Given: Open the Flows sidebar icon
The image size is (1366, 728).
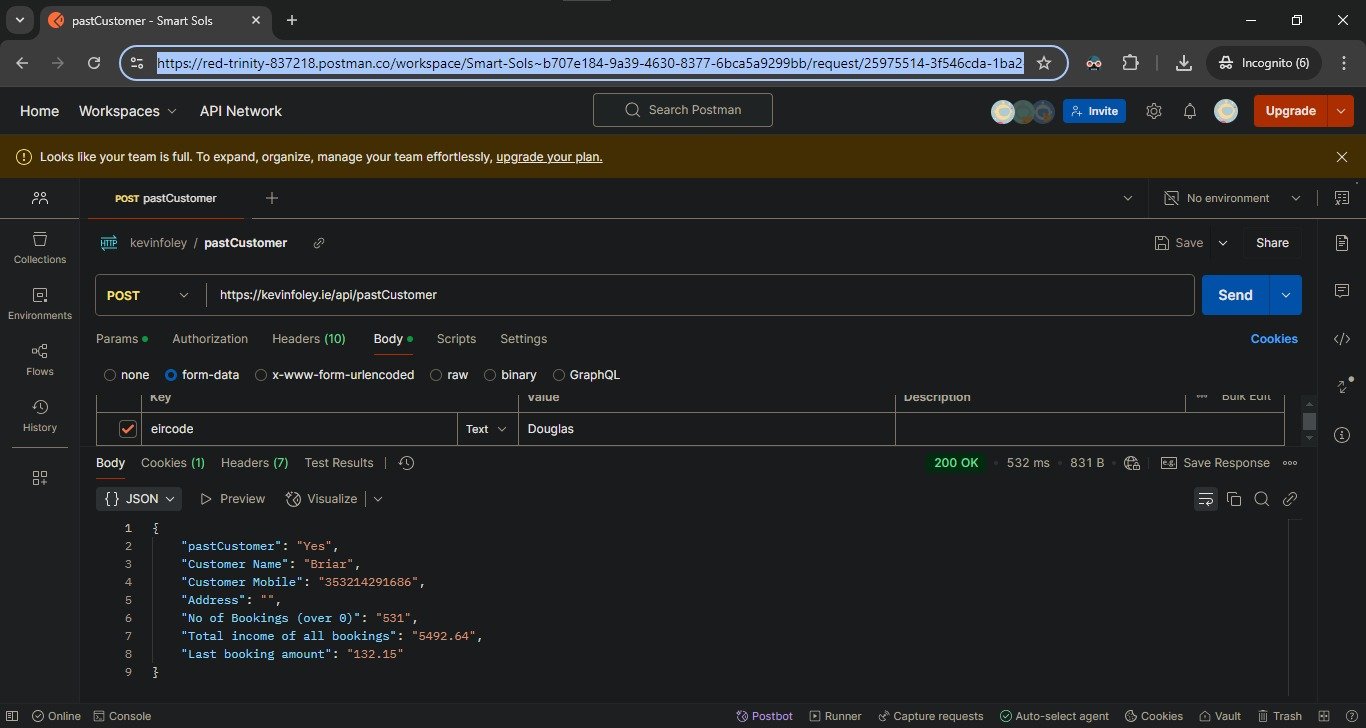Looking at the screenshot, I should coord(40,360).
